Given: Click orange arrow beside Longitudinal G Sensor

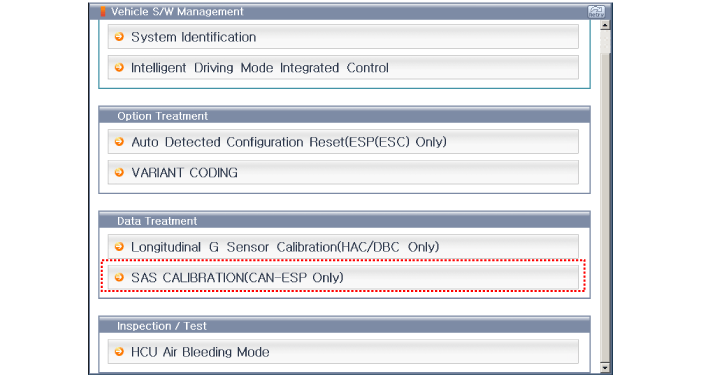Looking at the screenshot, I should (x=119, y=246).
